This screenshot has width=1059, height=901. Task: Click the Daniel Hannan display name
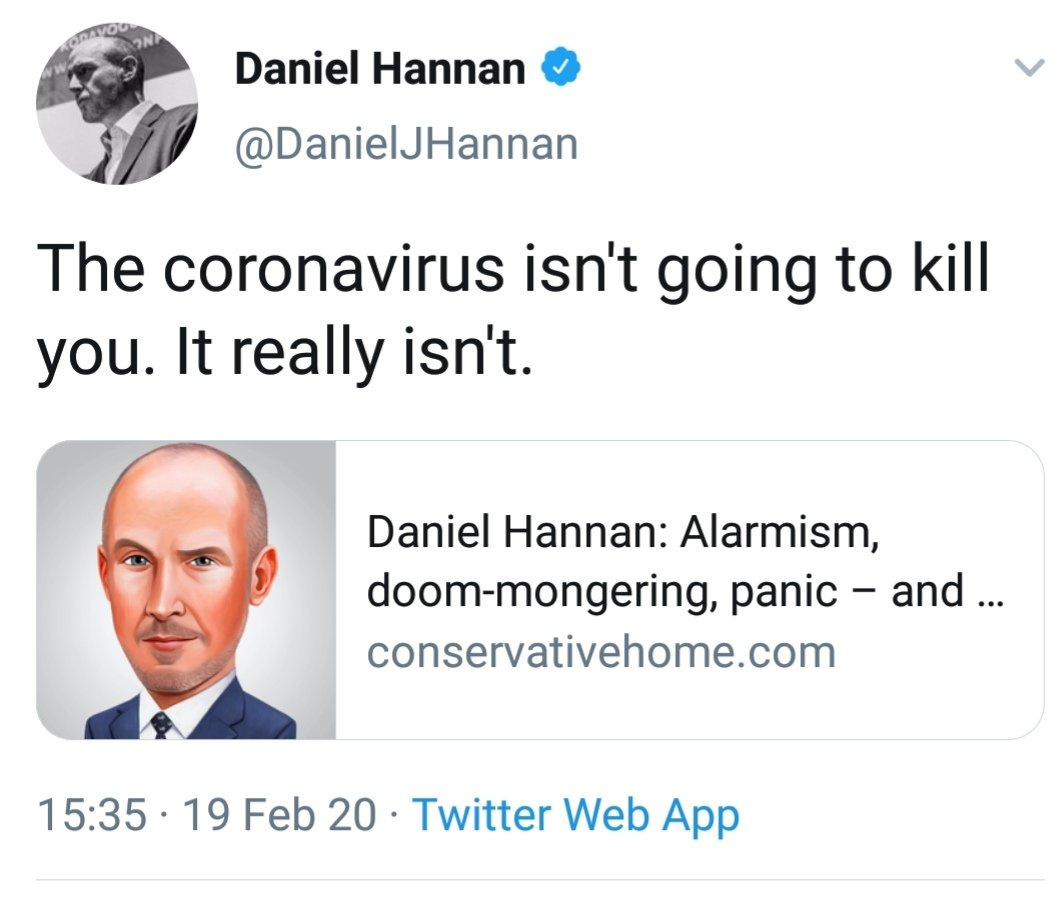(x=380, y=69)
